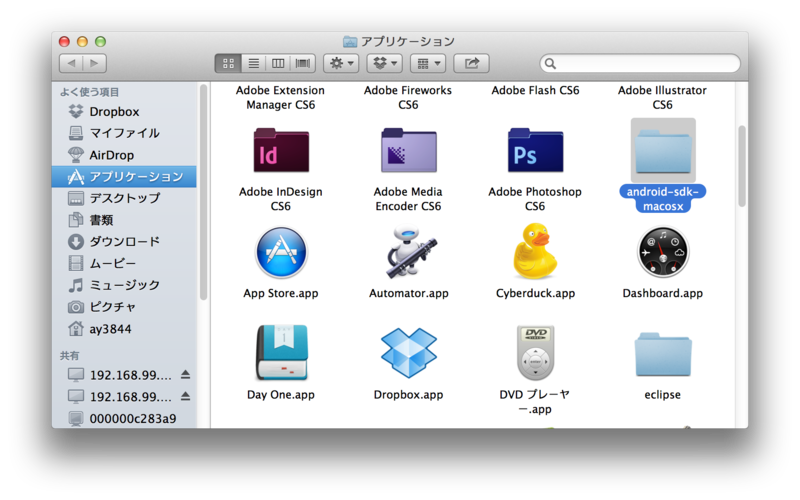
Task: Open the Dashboard.app gauge icon
Action: point(663,253)
